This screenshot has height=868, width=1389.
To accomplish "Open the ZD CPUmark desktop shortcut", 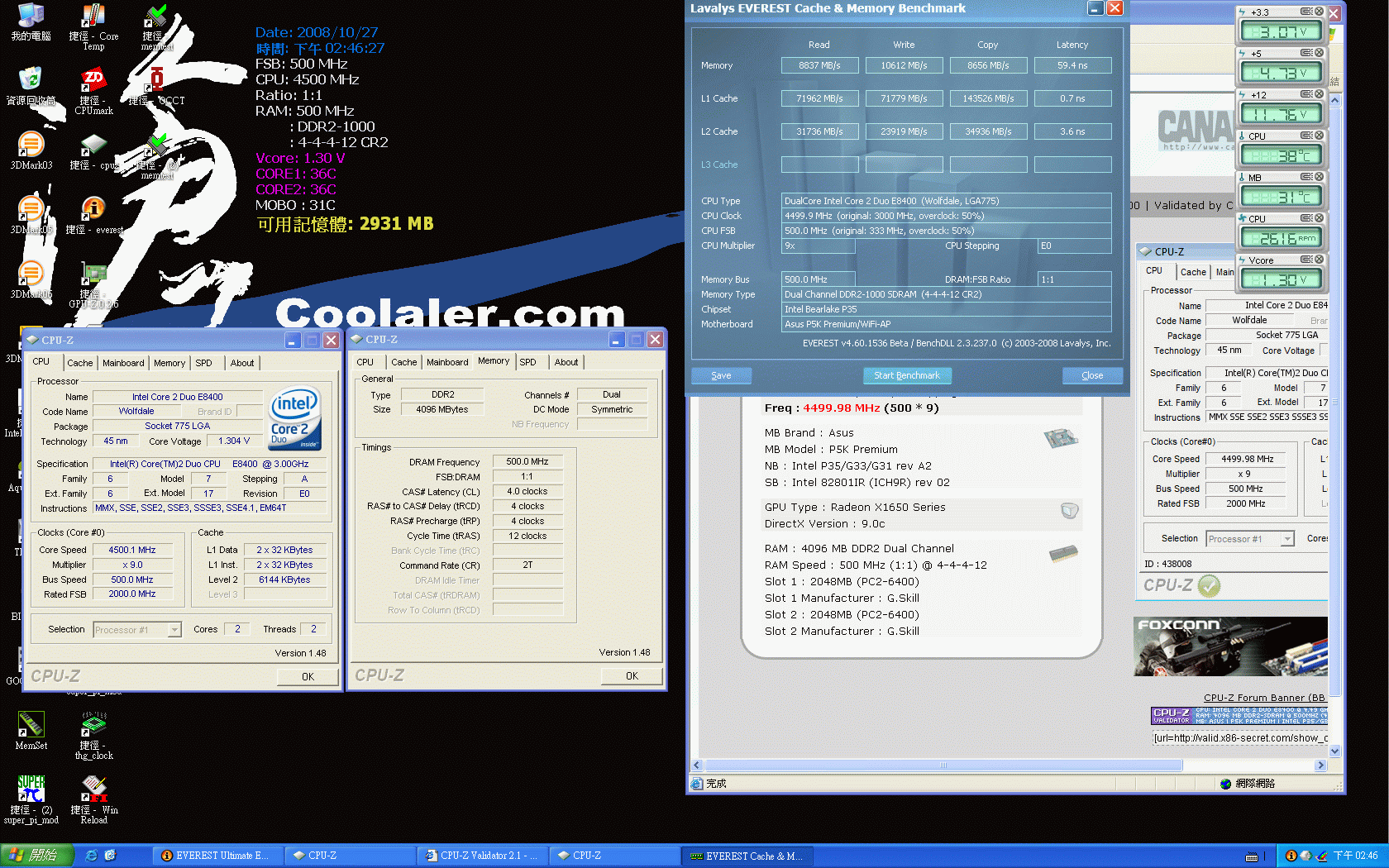I will 93,90.
